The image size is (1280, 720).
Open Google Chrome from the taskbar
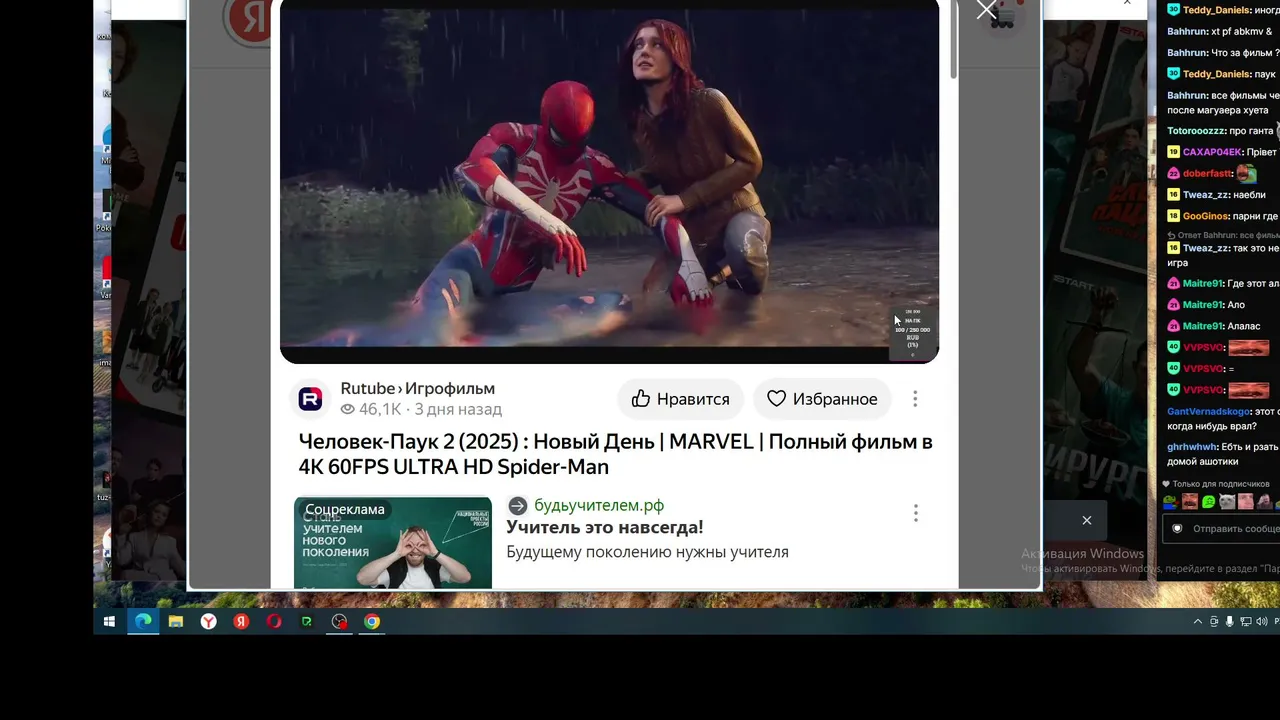(372, 622)
